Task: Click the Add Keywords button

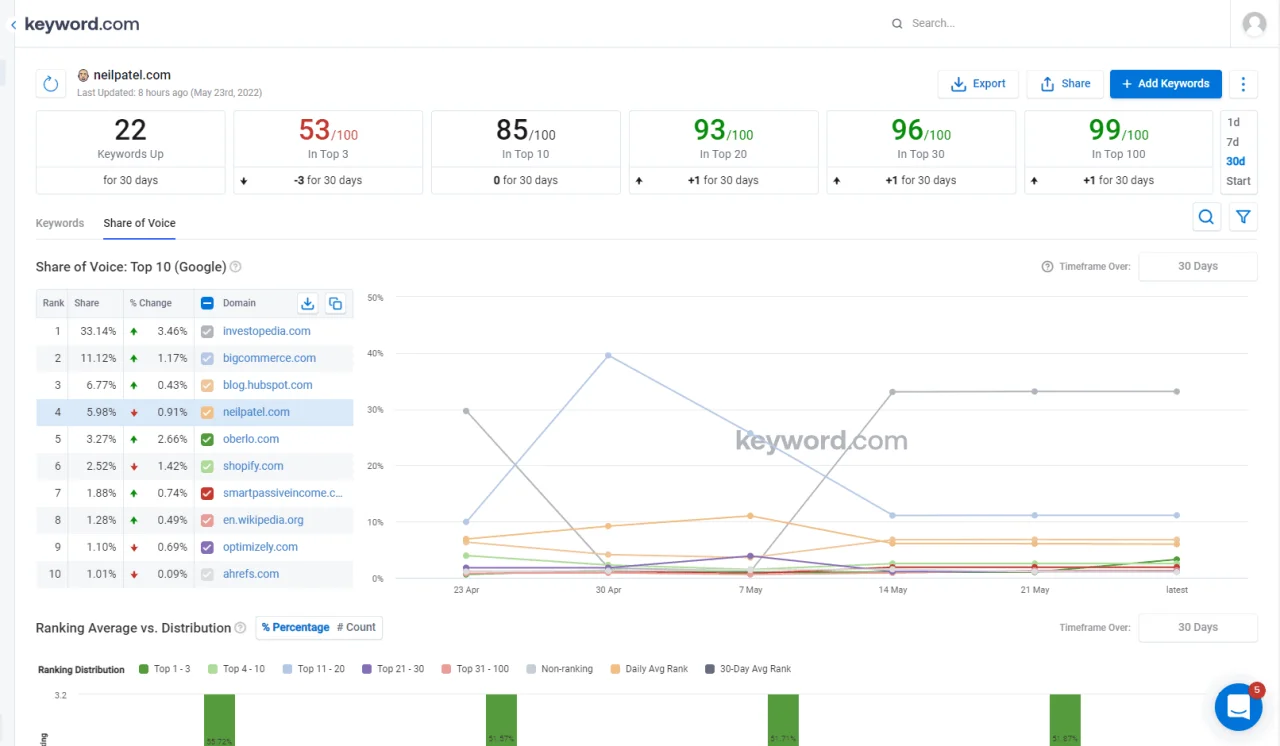Action: click(x=1165, y=84)
